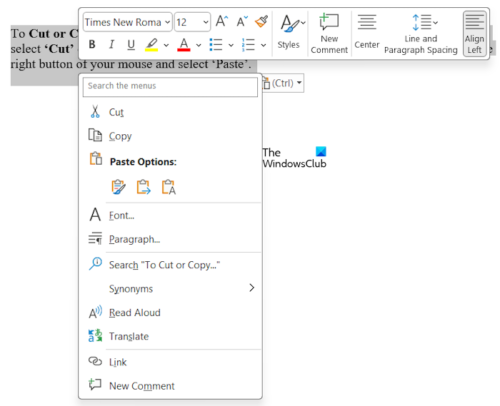Open the Synonyms submenu
Image resolution: width=500 pixels, height=406 pixels.
(170, 288)
